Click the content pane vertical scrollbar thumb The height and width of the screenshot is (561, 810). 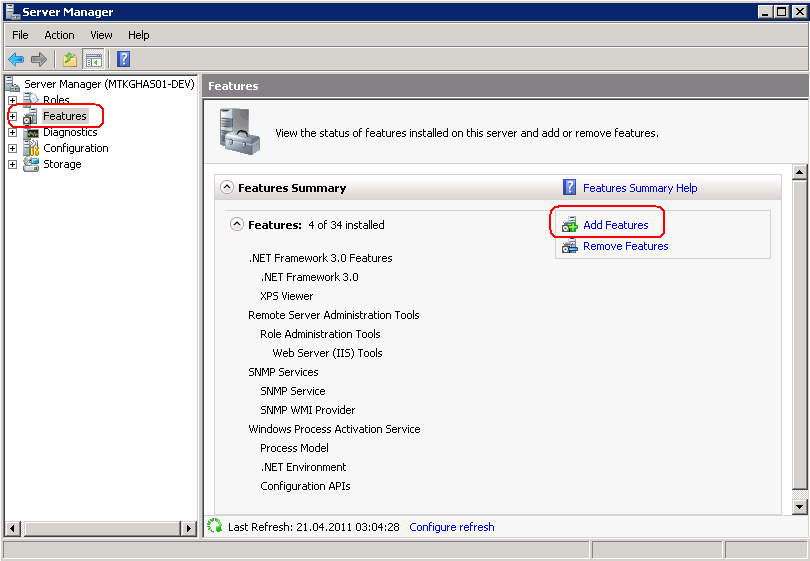point(799,334)
